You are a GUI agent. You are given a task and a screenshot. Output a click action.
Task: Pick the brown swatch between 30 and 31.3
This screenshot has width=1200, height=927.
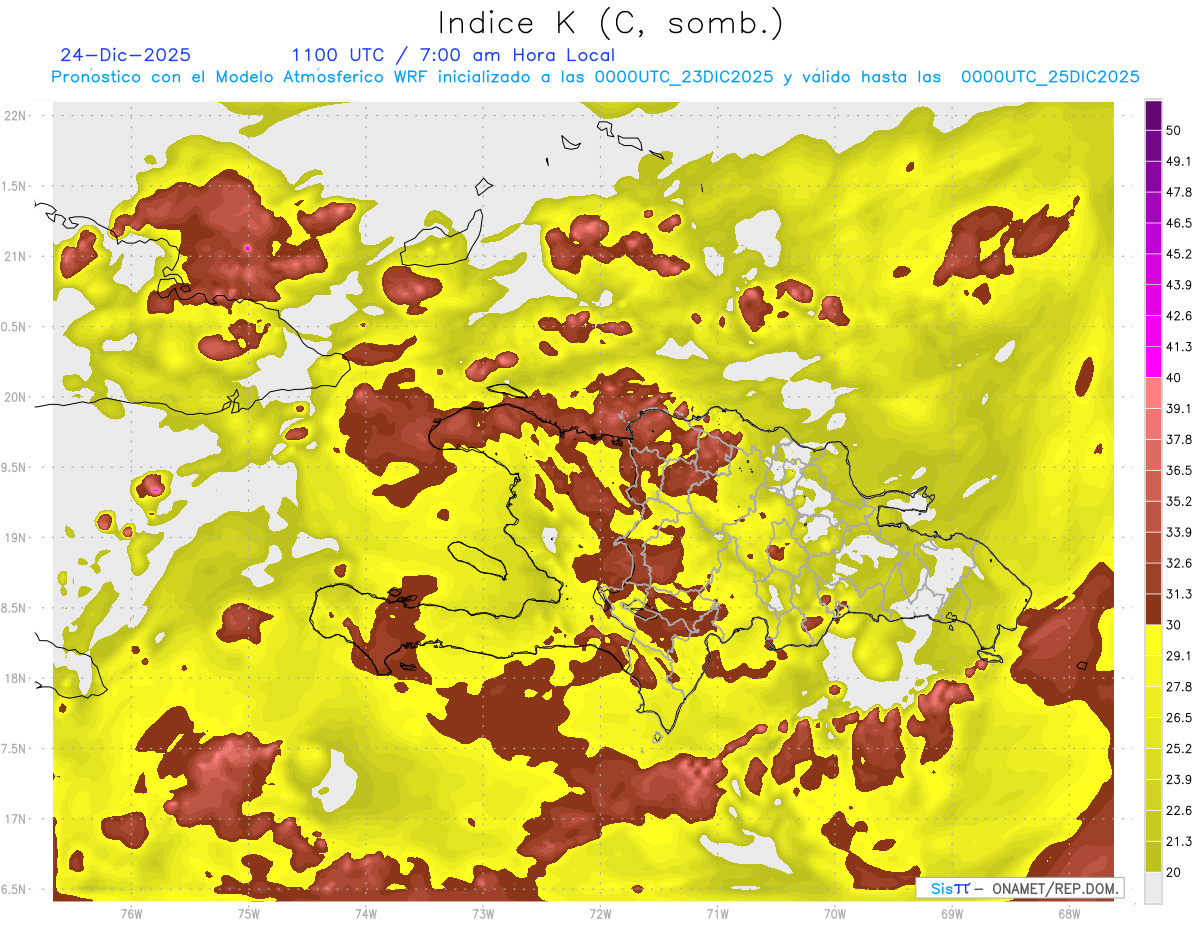coord(1153,609)
